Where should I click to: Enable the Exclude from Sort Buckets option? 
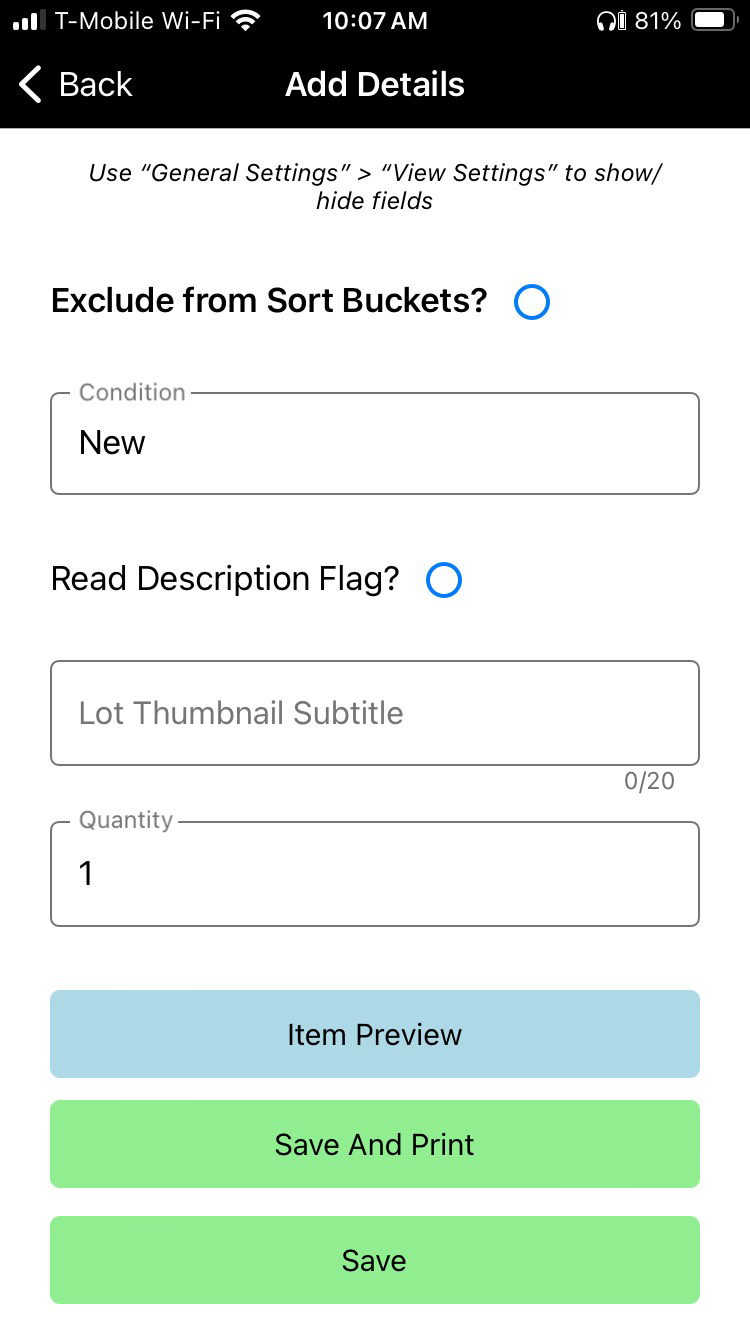[x=532, y=301]
